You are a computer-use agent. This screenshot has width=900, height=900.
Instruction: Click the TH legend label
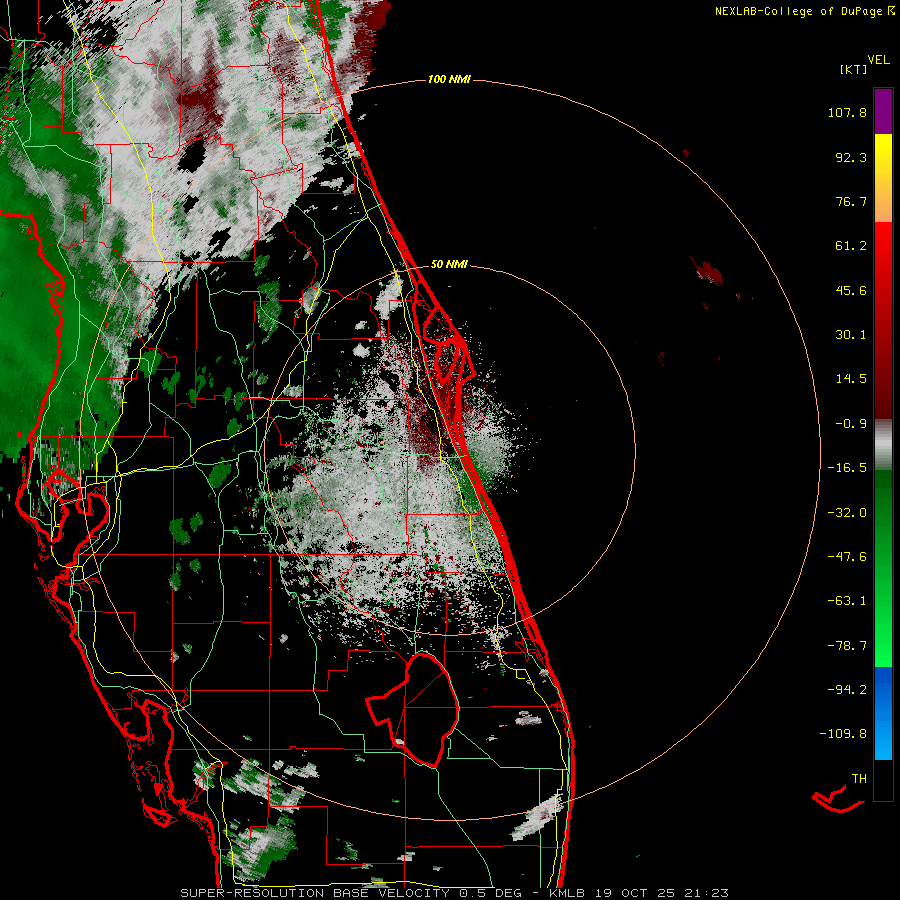tap(859, 779)
